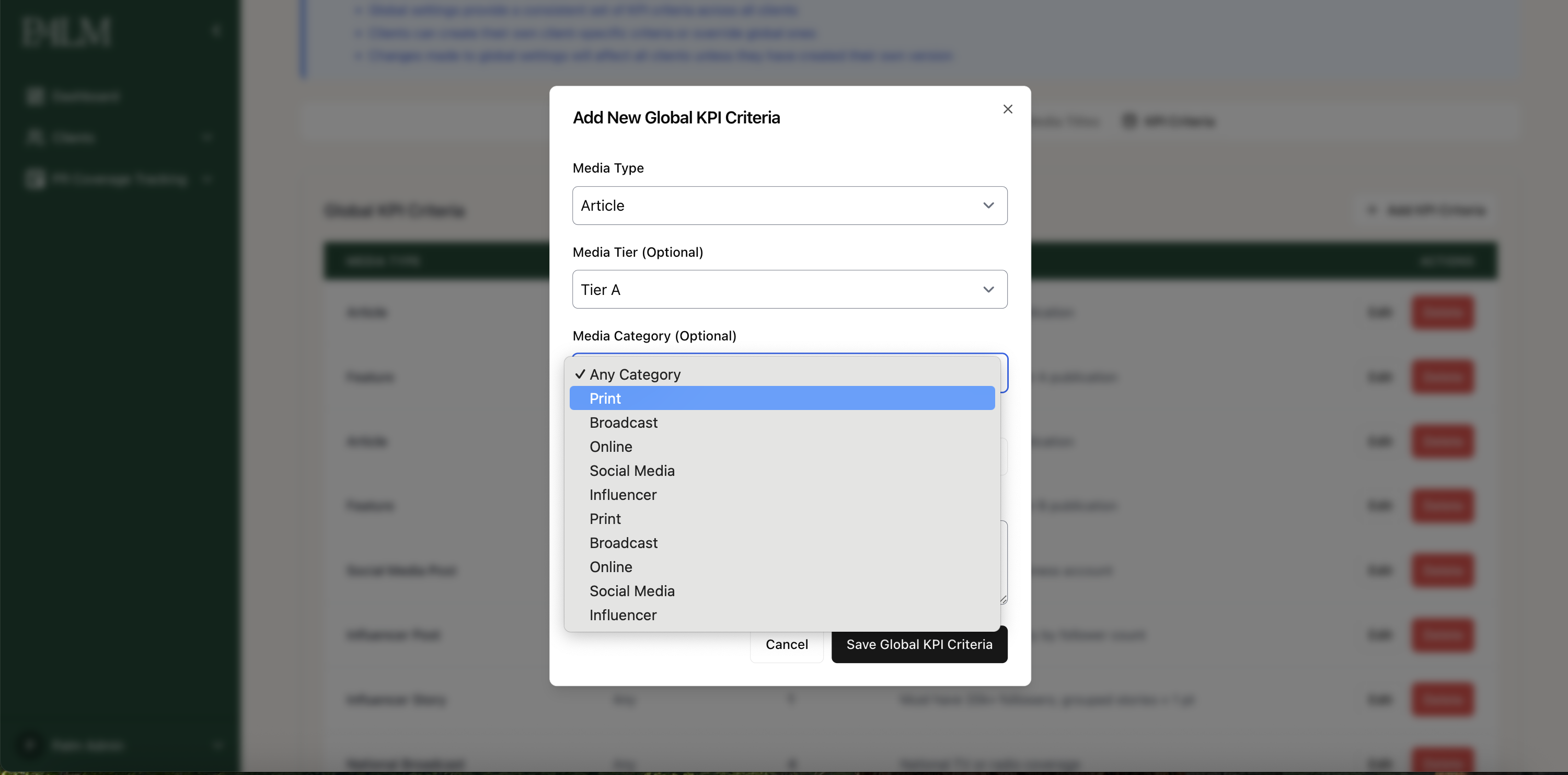Close the Add New Global KPI Criteria dialog
The image size is (1568, 775).
1007,109
